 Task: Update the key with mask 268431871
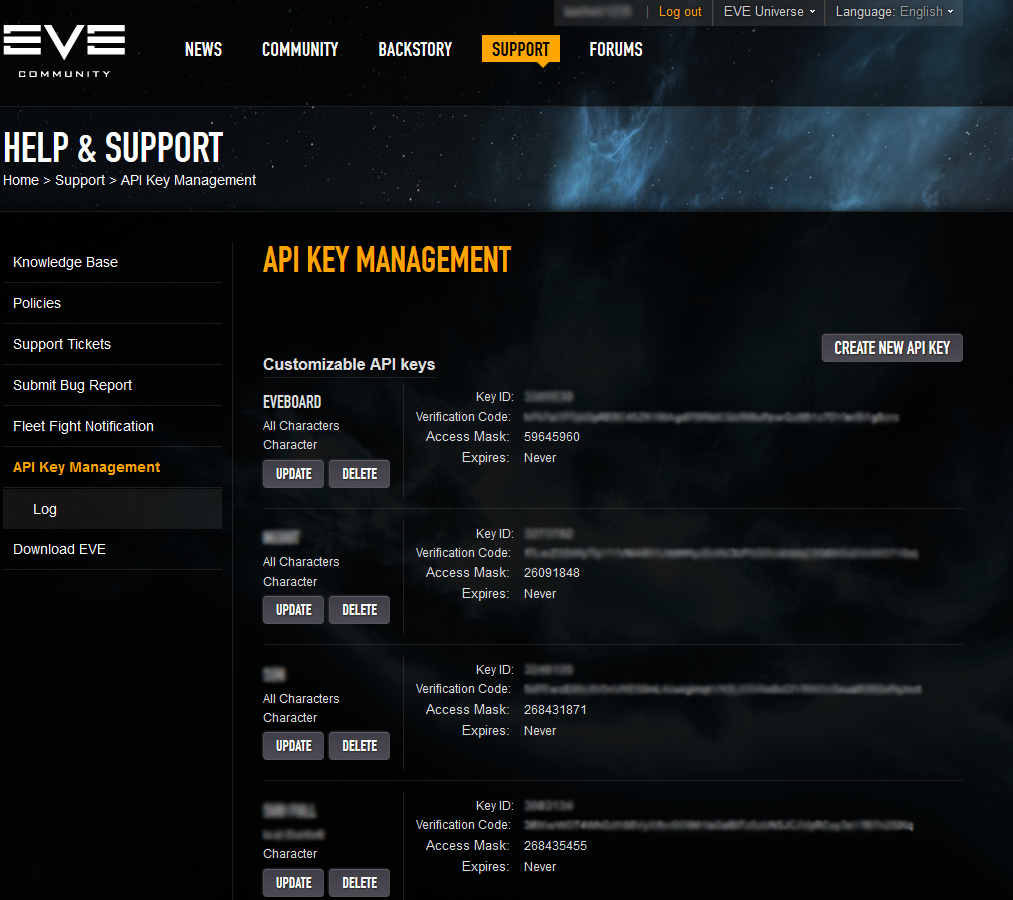tap(293, 746)
